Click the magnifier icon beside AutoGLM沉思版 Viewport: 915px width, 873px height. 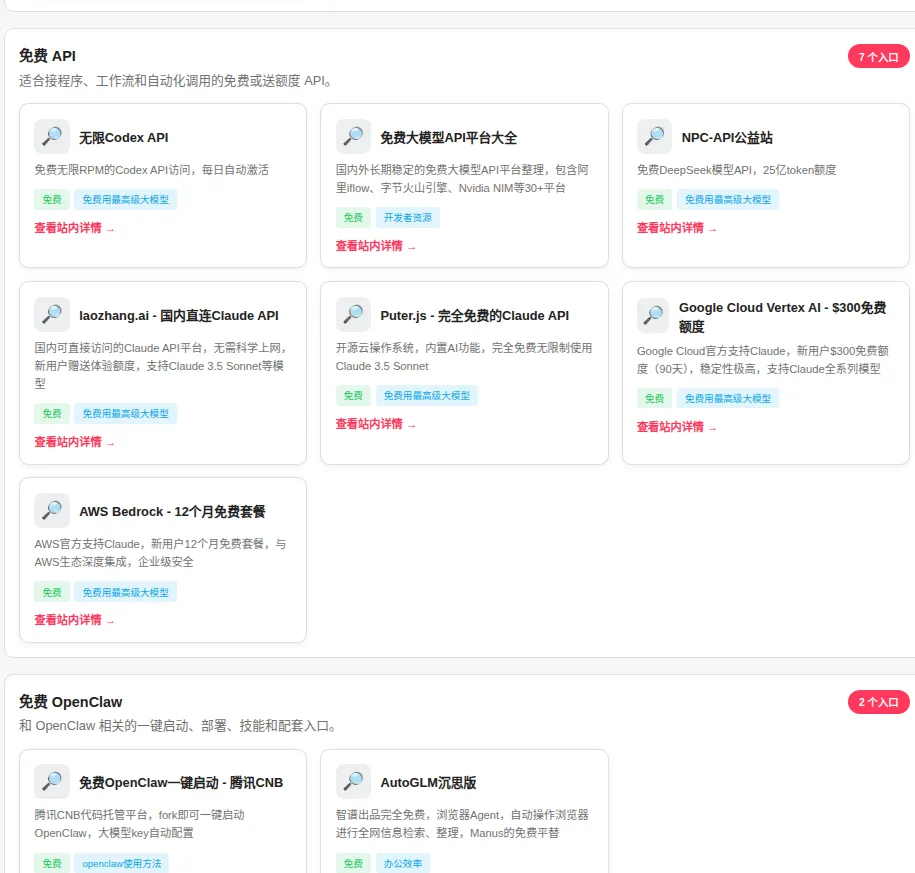click(353, 781)
